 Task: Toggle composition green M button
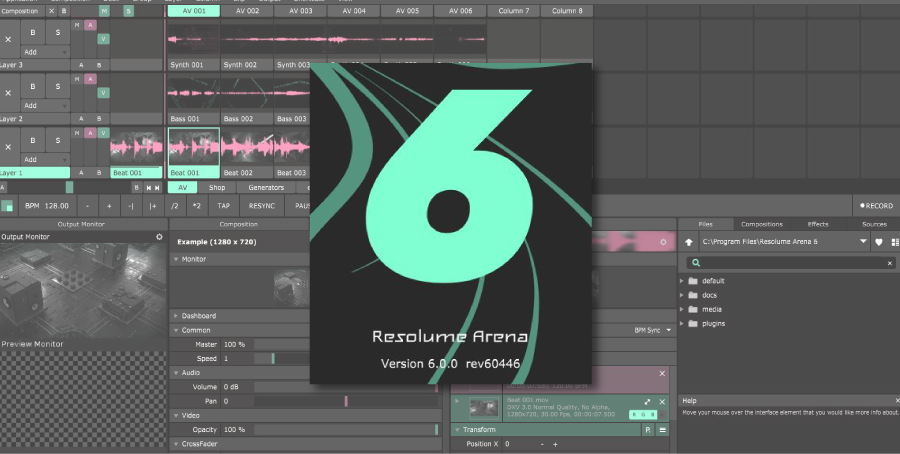pos(104,11)
